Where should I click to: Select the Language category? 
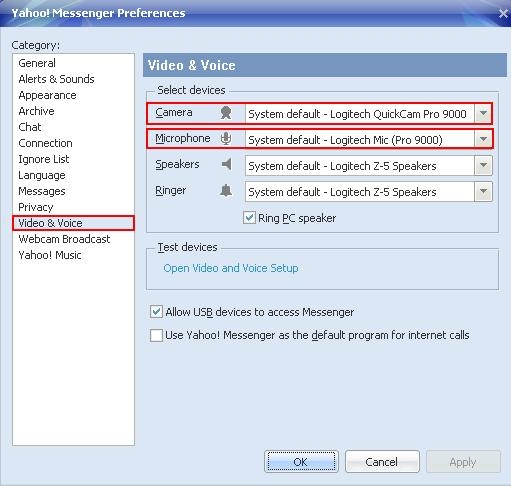click(42, 175)
